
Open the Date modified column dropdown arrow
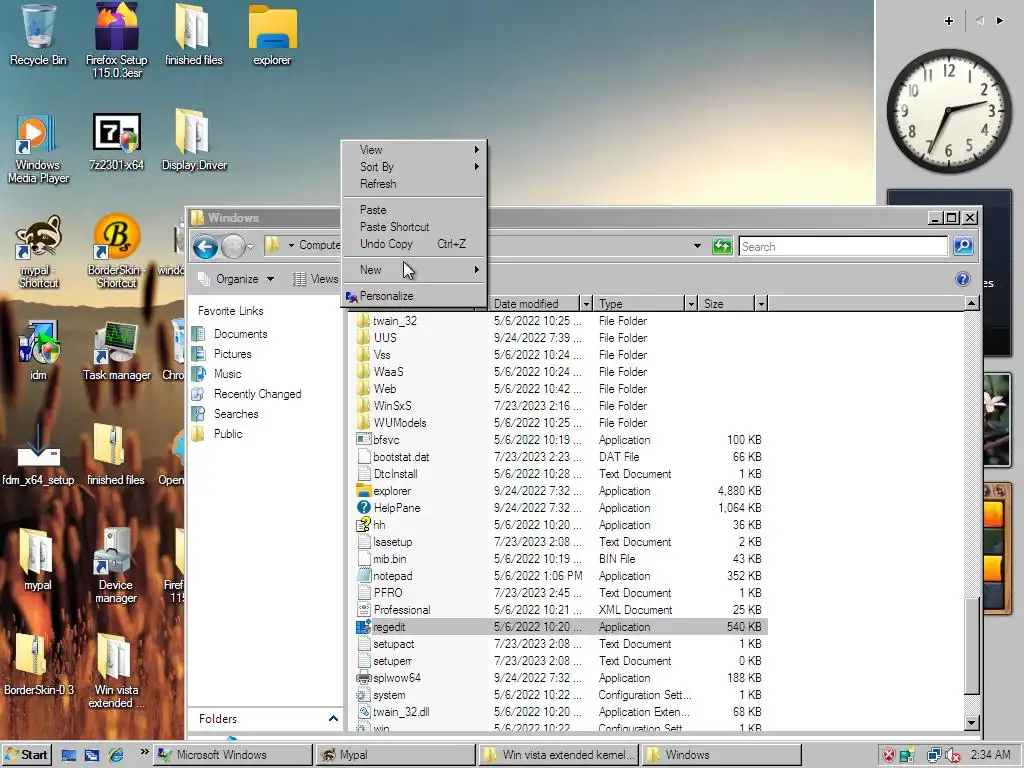point(586,304)
